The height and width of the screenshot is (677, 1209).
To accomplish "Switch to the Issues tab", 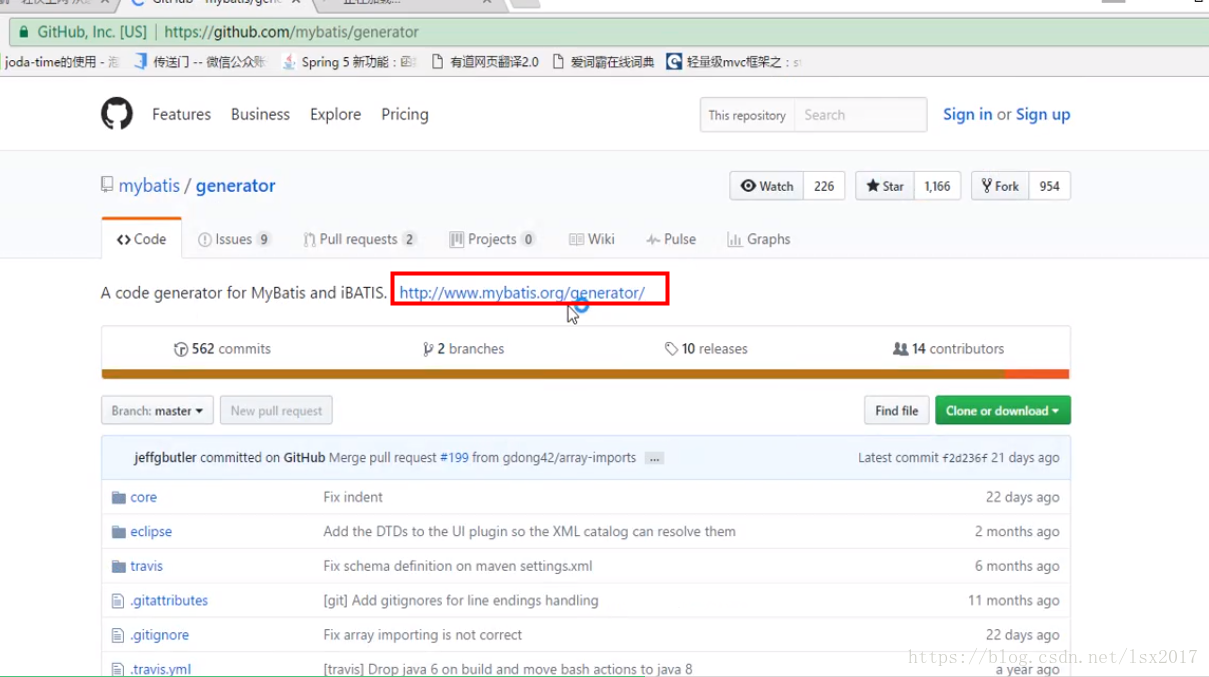I will click(234, 239).
